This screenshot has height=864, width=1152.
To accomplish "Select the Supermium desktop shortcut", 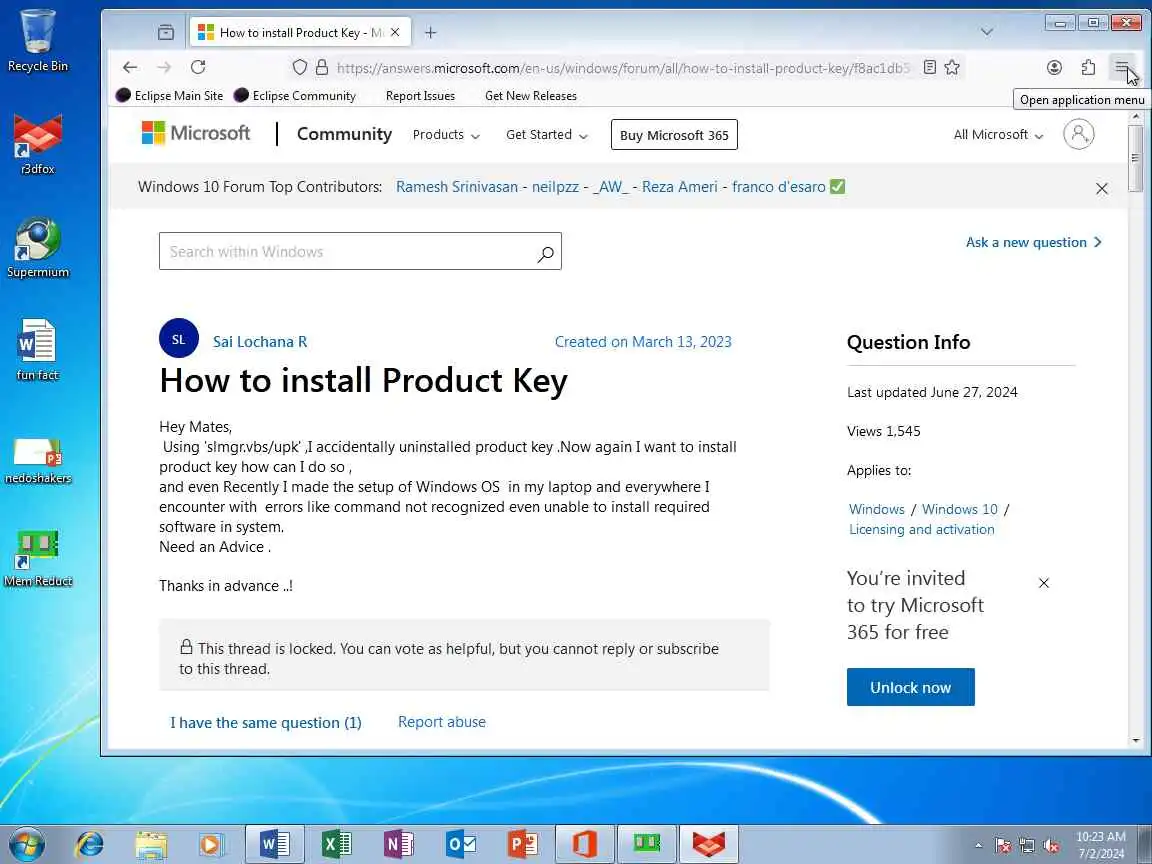I will (37, 248).
